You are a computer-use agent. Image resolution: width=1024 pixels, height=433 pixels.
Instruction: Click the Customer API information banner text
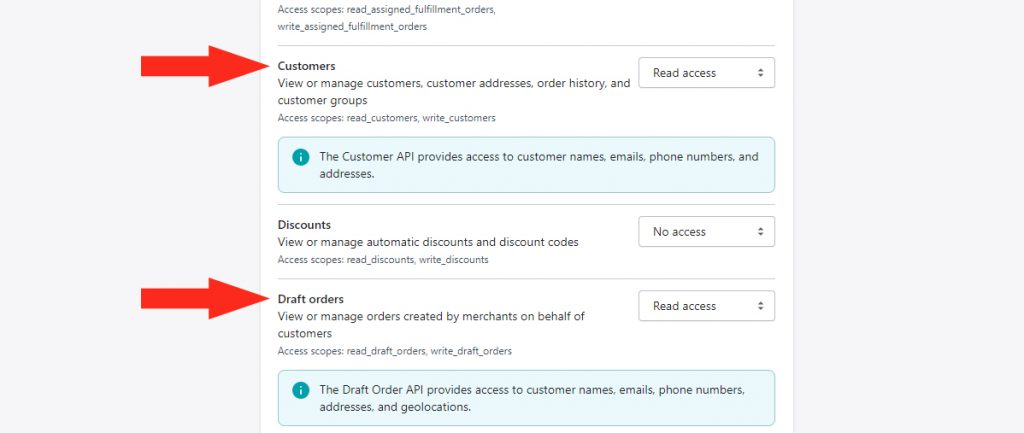pos(539,165)
